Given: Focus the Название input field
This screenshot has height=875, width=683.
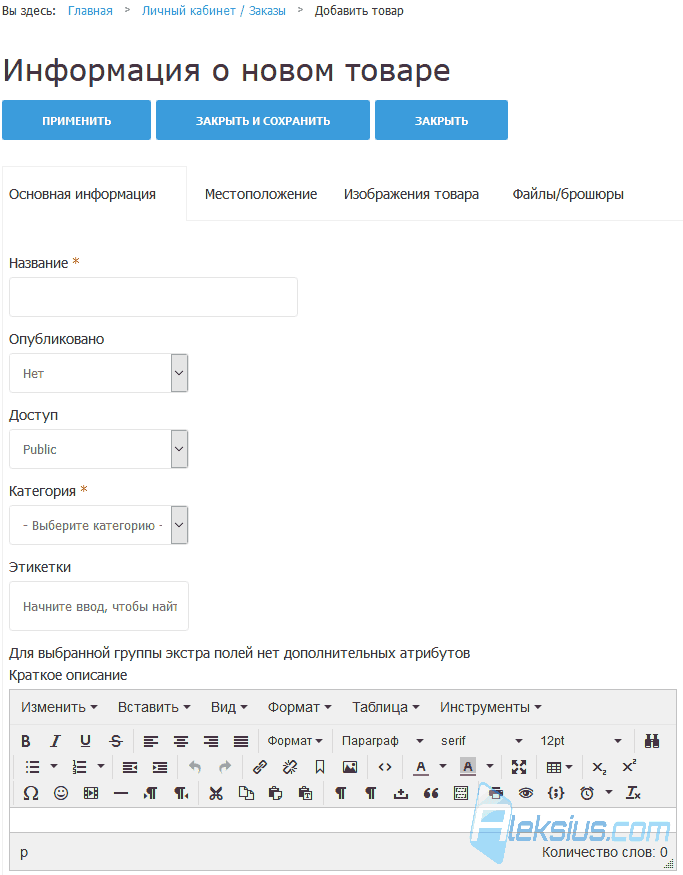Looking at the screenshot, I should coord(153,297).
